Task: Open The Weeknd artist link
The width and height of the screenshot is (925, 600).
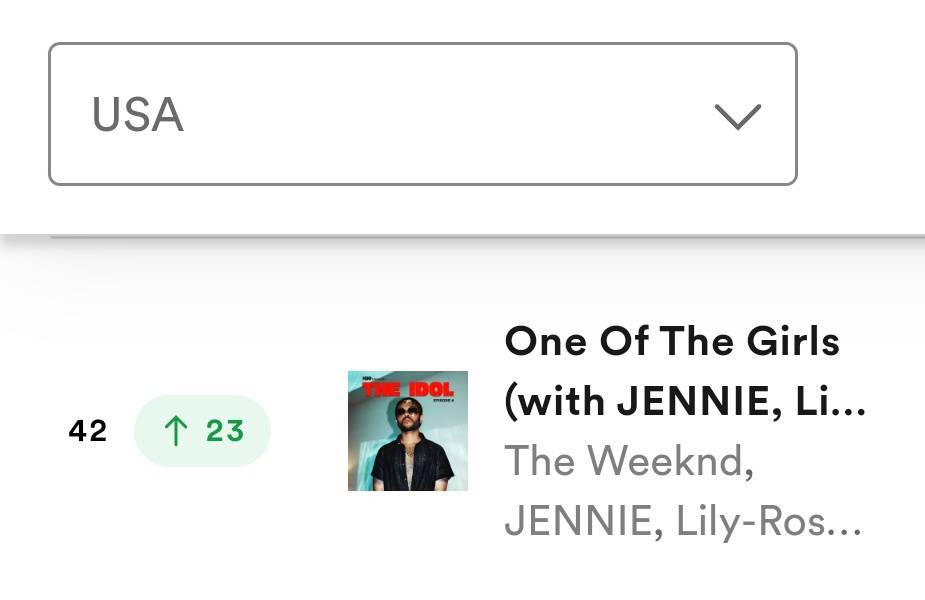Action: (629, 460)
